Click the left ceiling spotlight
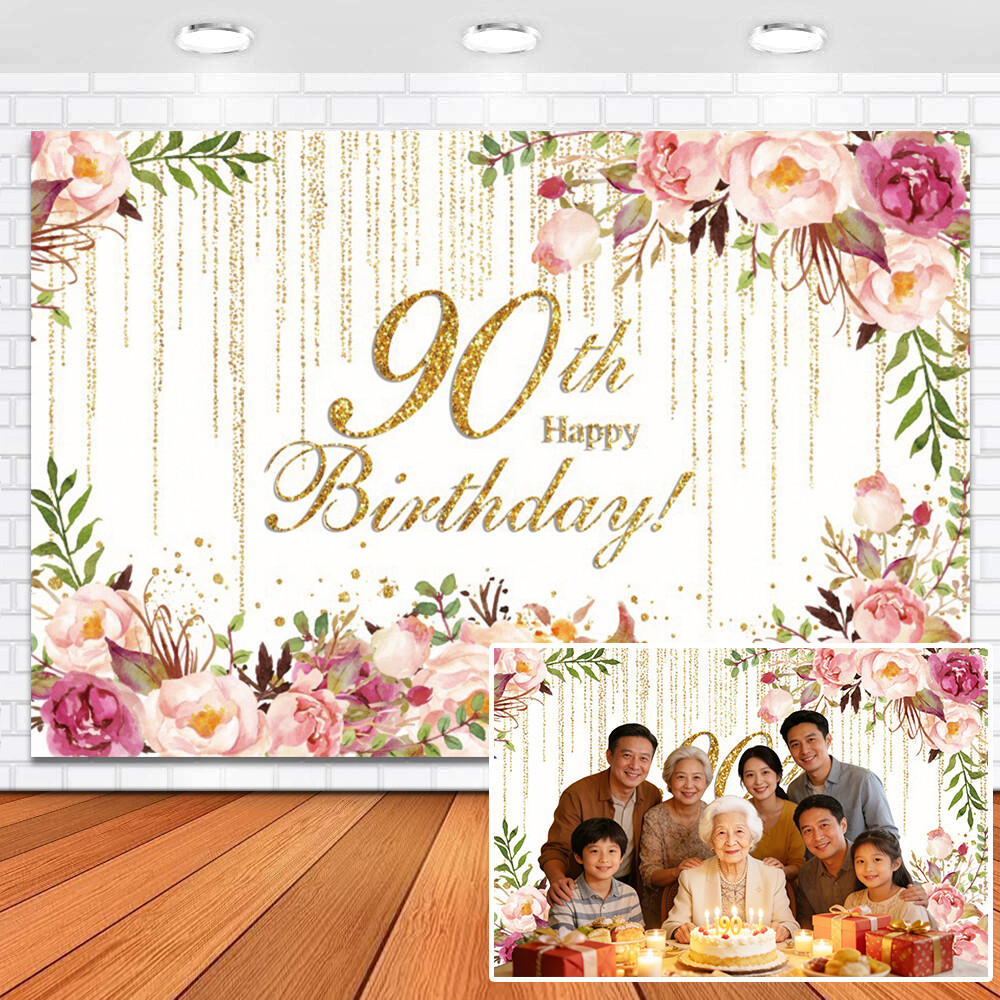Image resolution: width=1000 pixels, height=1000 pixels. [x=214, y=38]
